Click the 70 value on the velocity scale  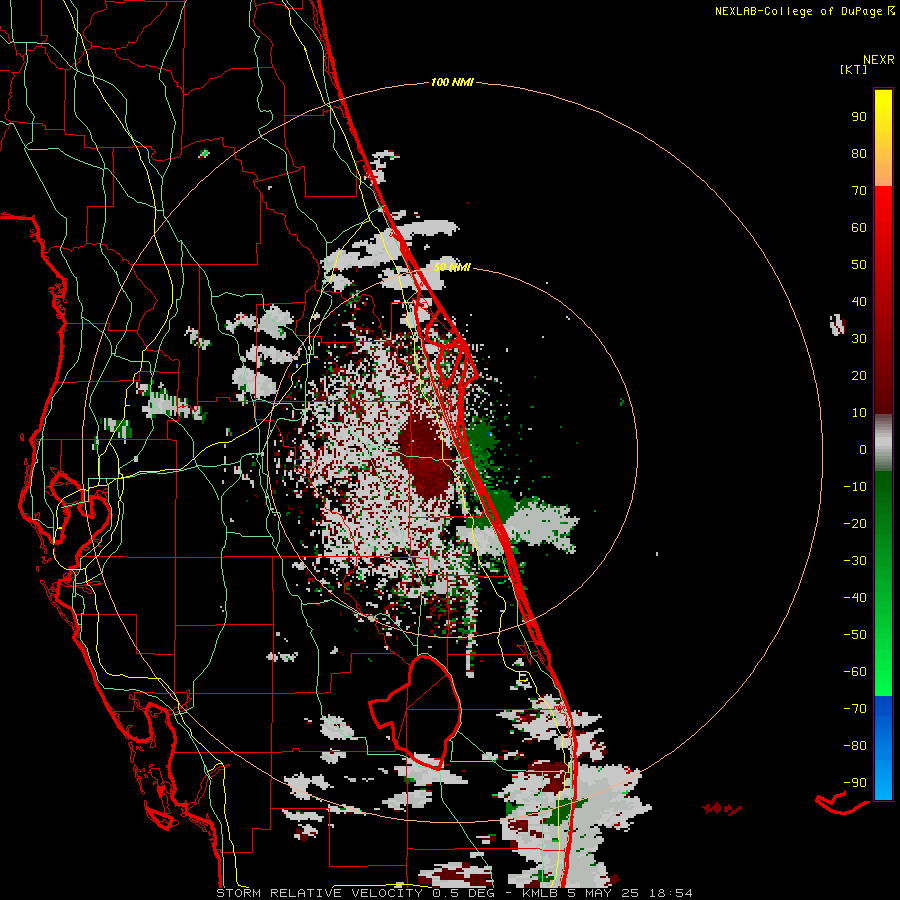tap(859, 191)
